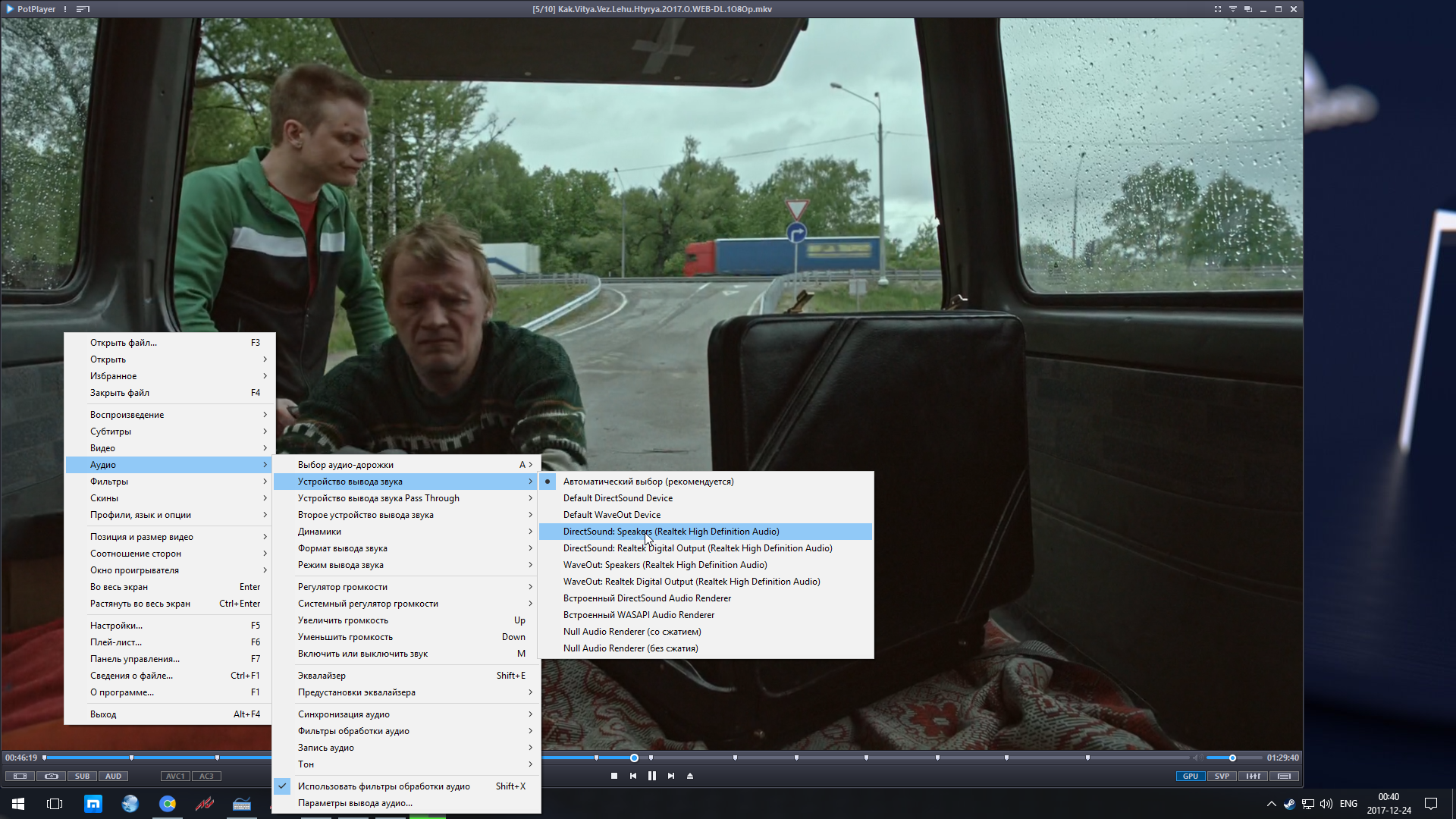
Task: Select "Встроенный WASAPI Audio Renderer" entry
Action: coord(639,615)
